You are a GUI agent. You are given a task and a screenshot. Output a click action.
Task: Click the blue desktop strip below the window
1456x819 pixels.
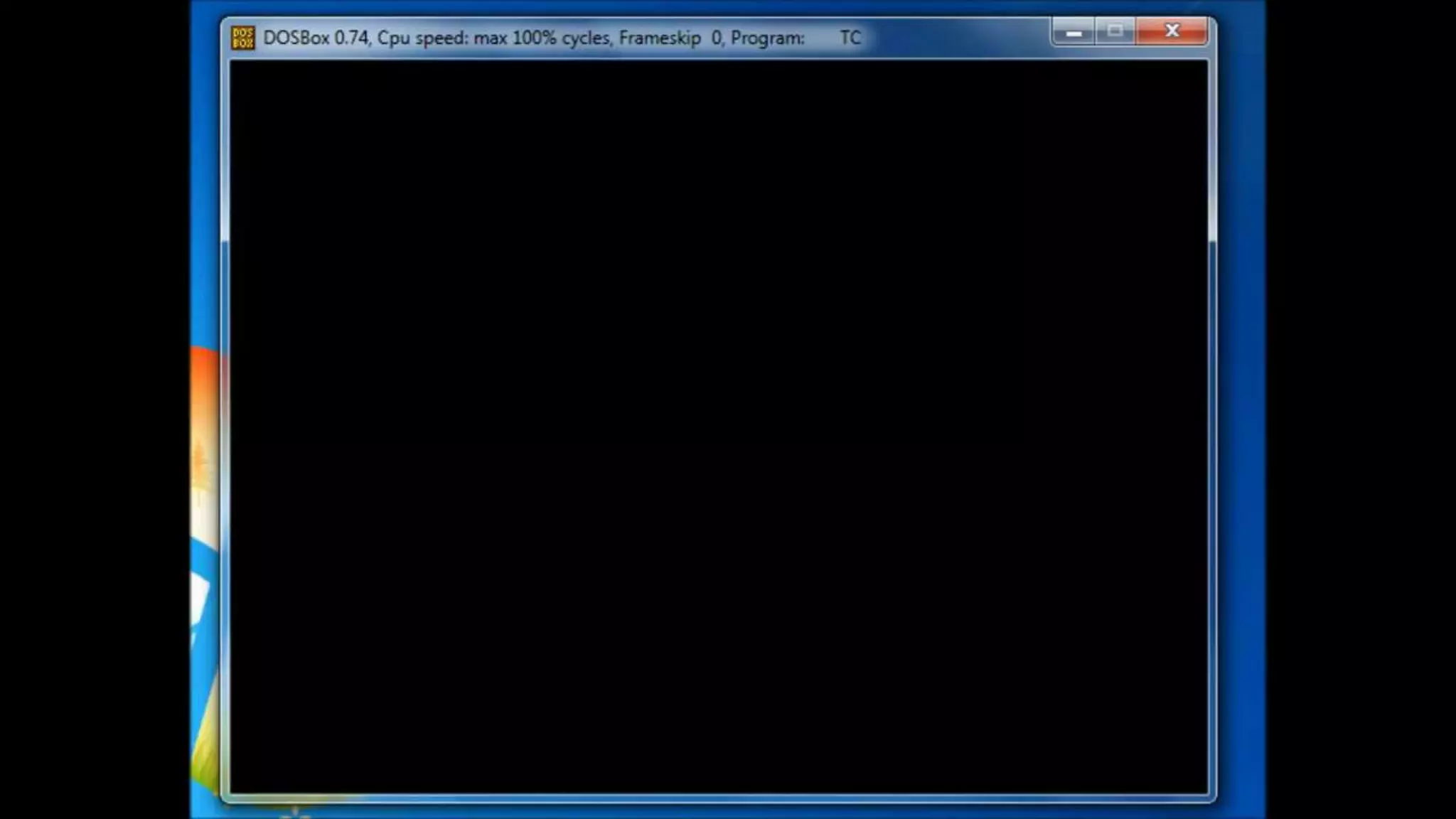(711, 812)
